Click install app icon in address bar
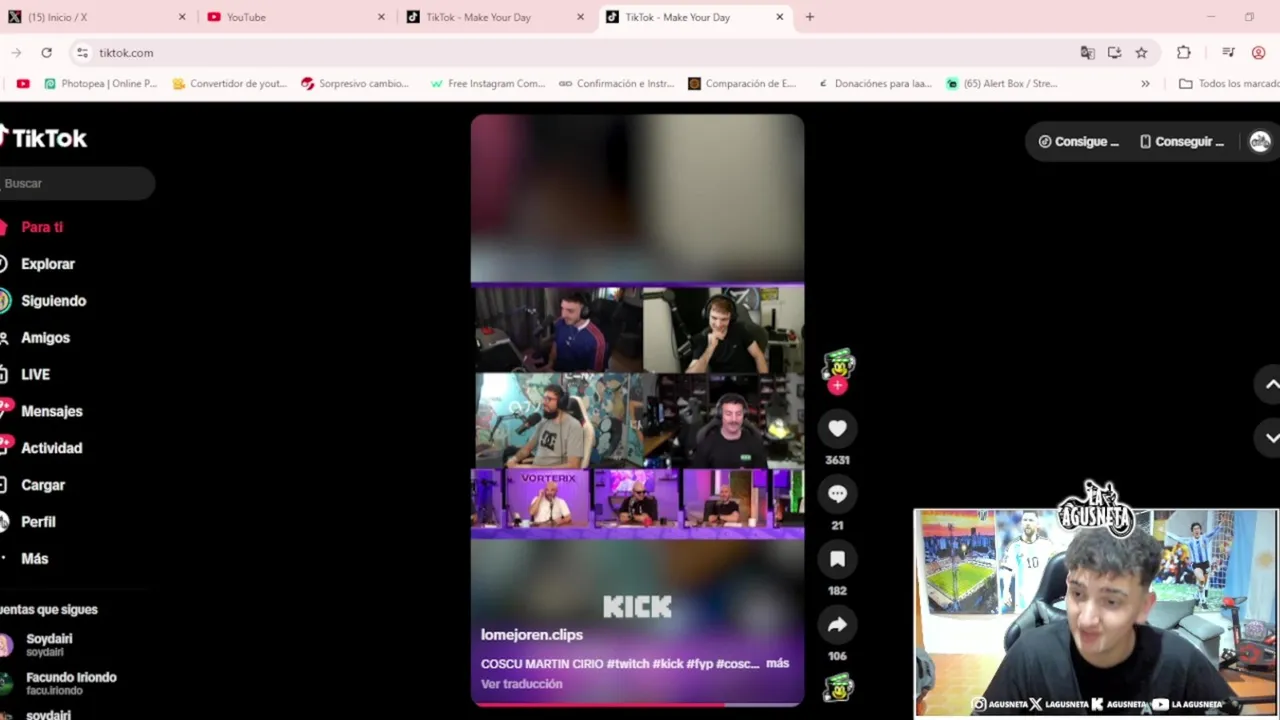 1114,53
